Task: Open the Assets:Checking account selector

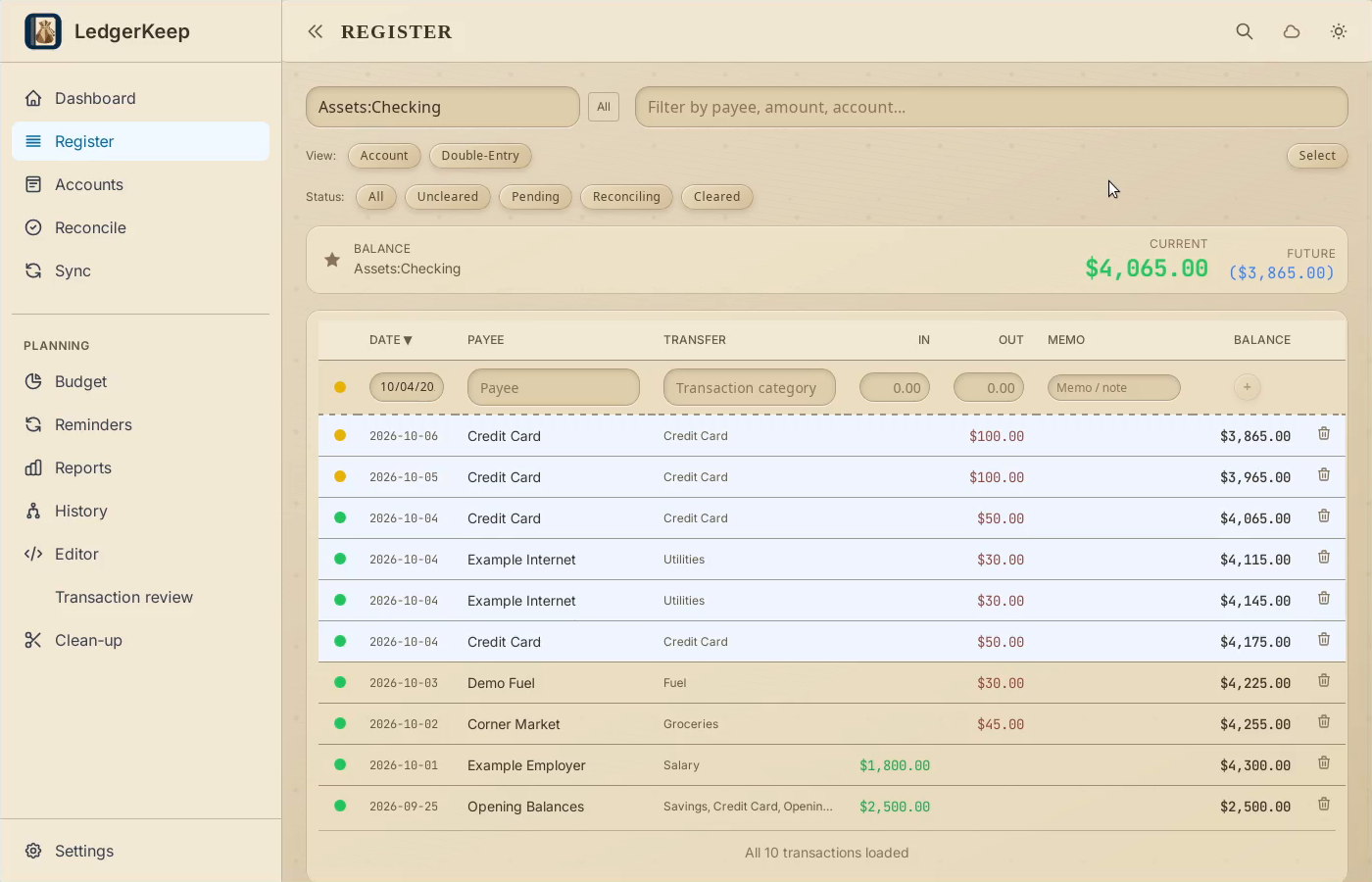Action: pos(443,107)
